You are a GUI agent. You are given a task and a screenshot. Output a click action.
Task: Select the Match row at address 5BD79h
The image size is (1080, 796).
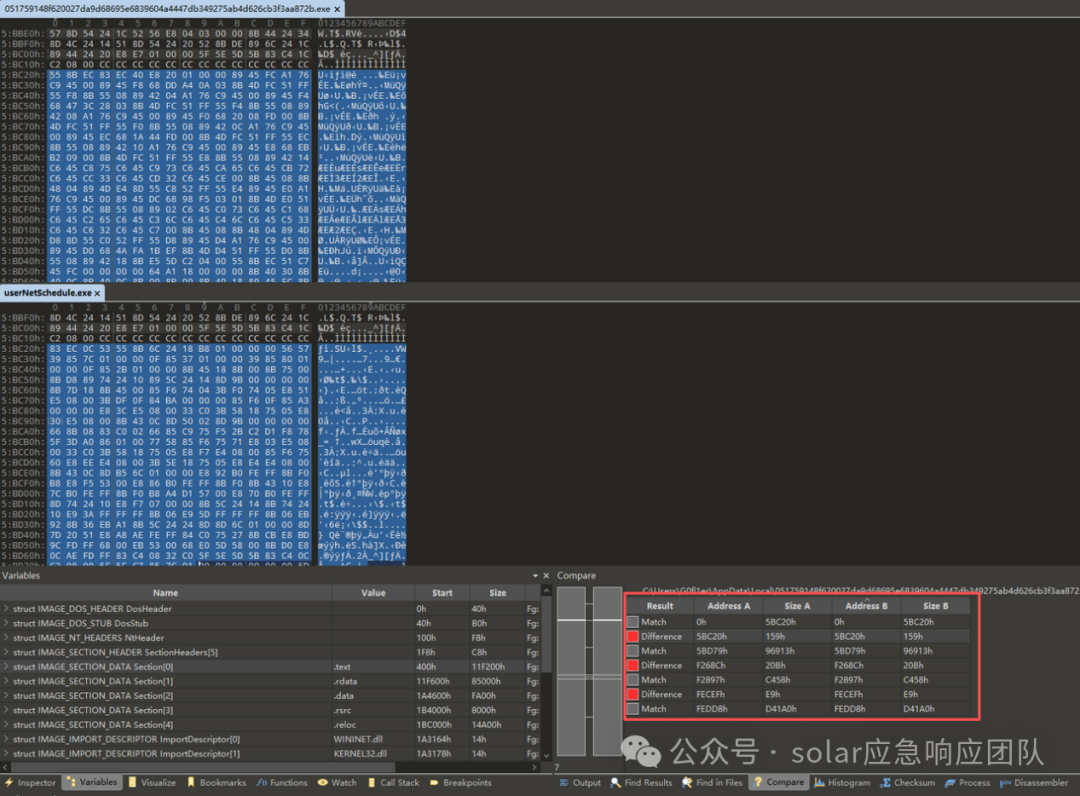coord(798,651)
